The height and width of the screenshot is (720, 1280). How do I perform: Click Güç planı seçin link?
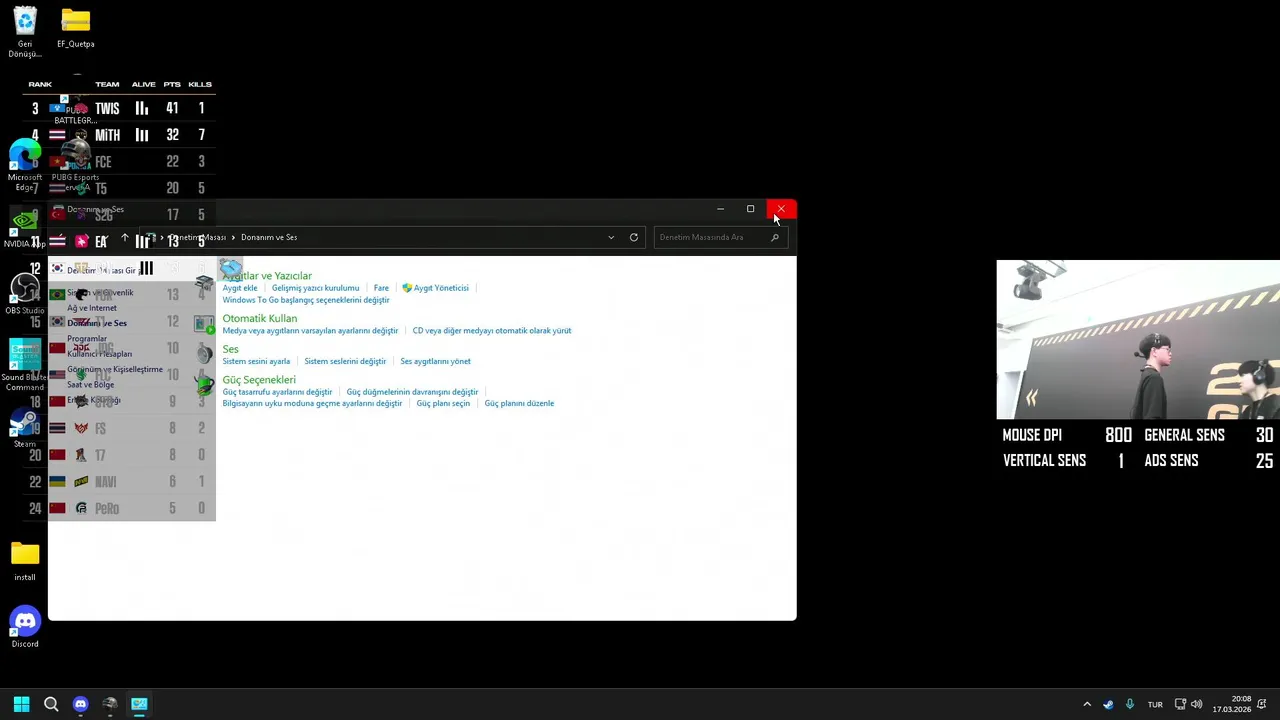coord(443,404)
